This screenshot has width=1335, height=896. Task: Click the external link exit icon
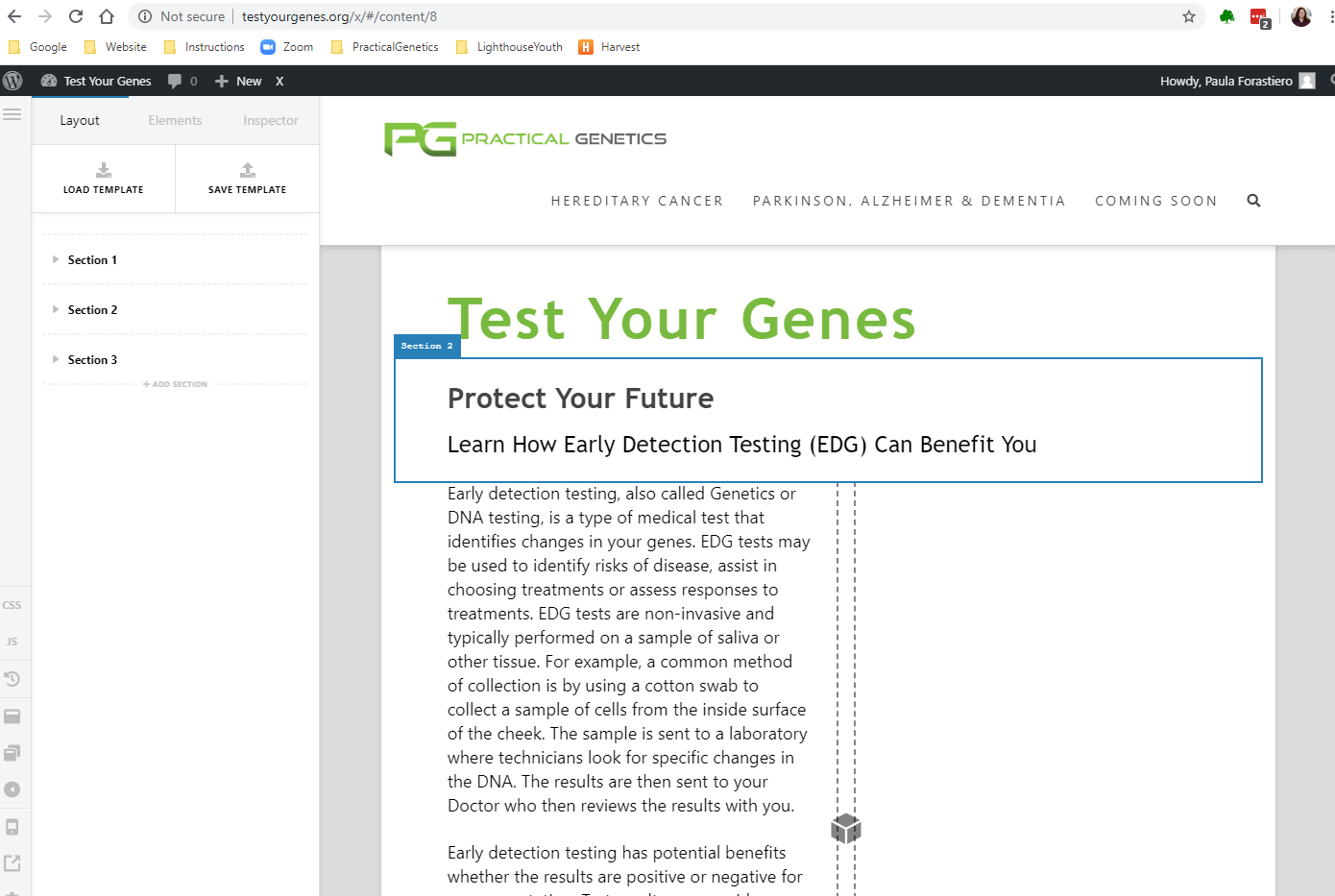pos(12,863)
